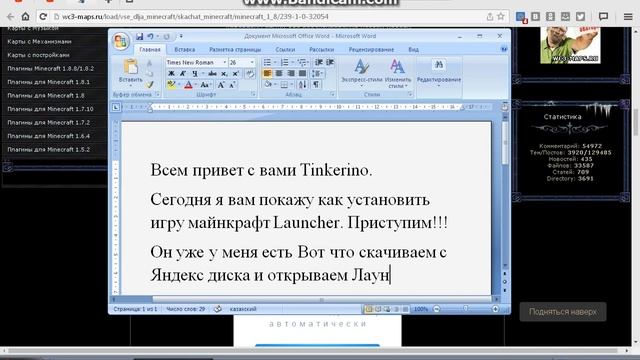The image size is (640, 360).
Task: Open Change Case (Aa) dropdown
Action: [x=205, y=85]
